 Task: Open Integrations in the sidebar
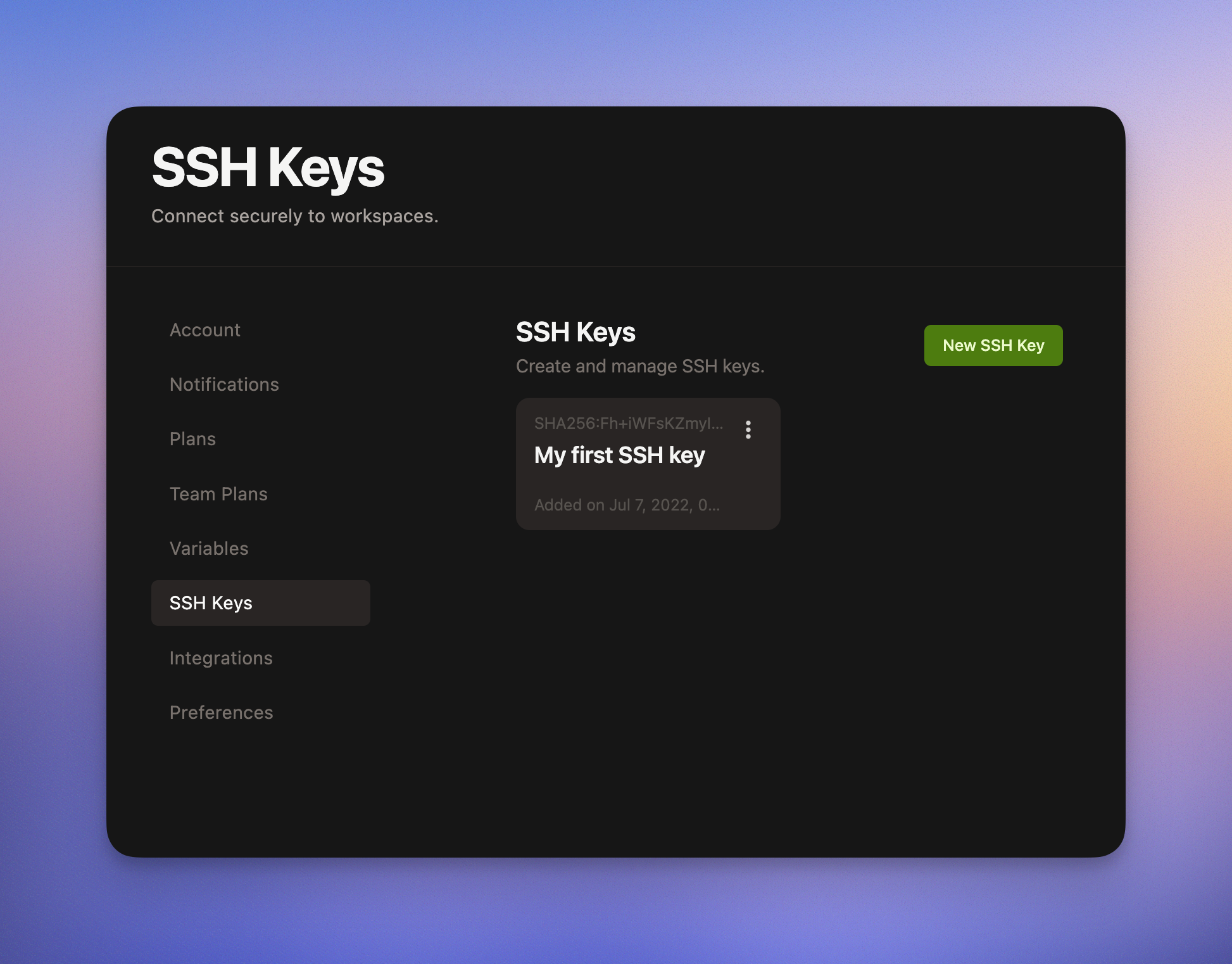[x=221, y=658]
